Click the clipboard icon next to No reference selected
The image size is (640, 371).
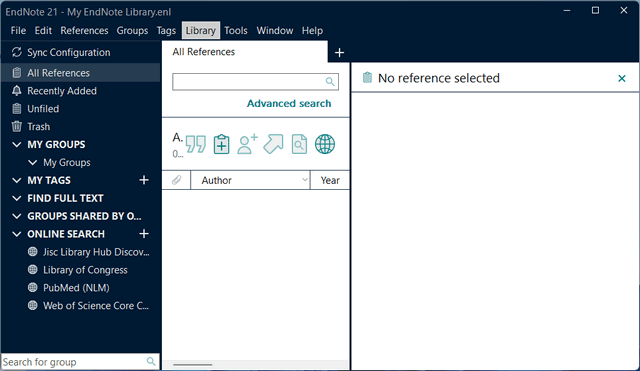pos(367,78)
